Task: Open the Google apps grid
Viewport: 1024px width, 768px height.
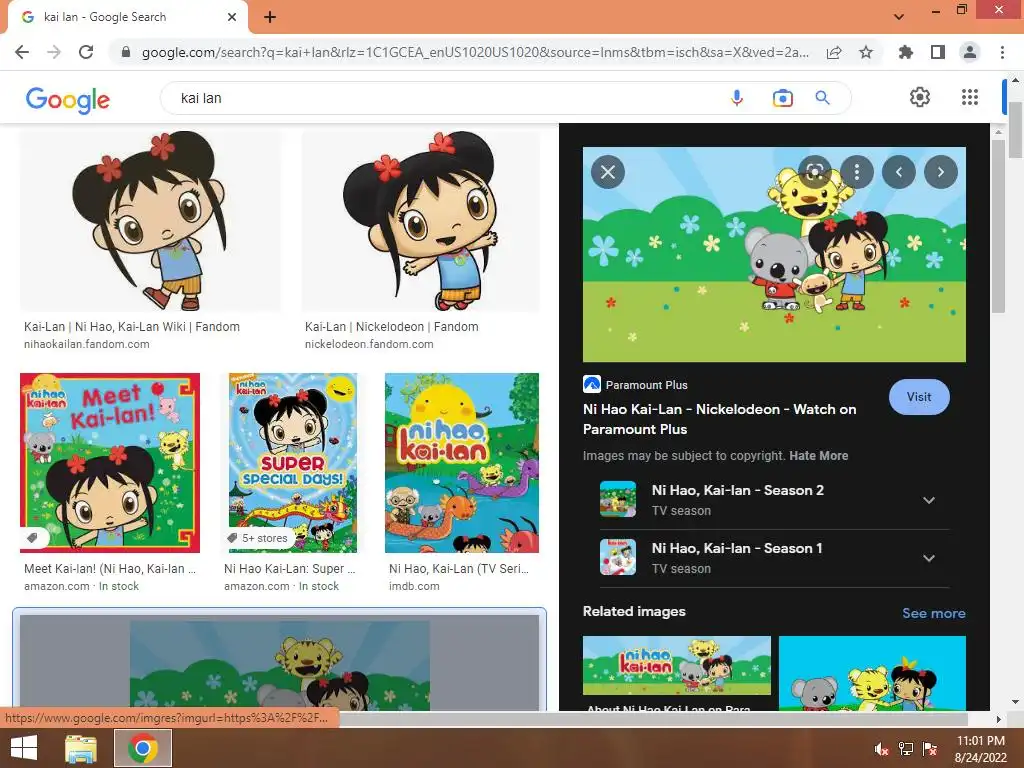Action: click(x=970, y=97)
